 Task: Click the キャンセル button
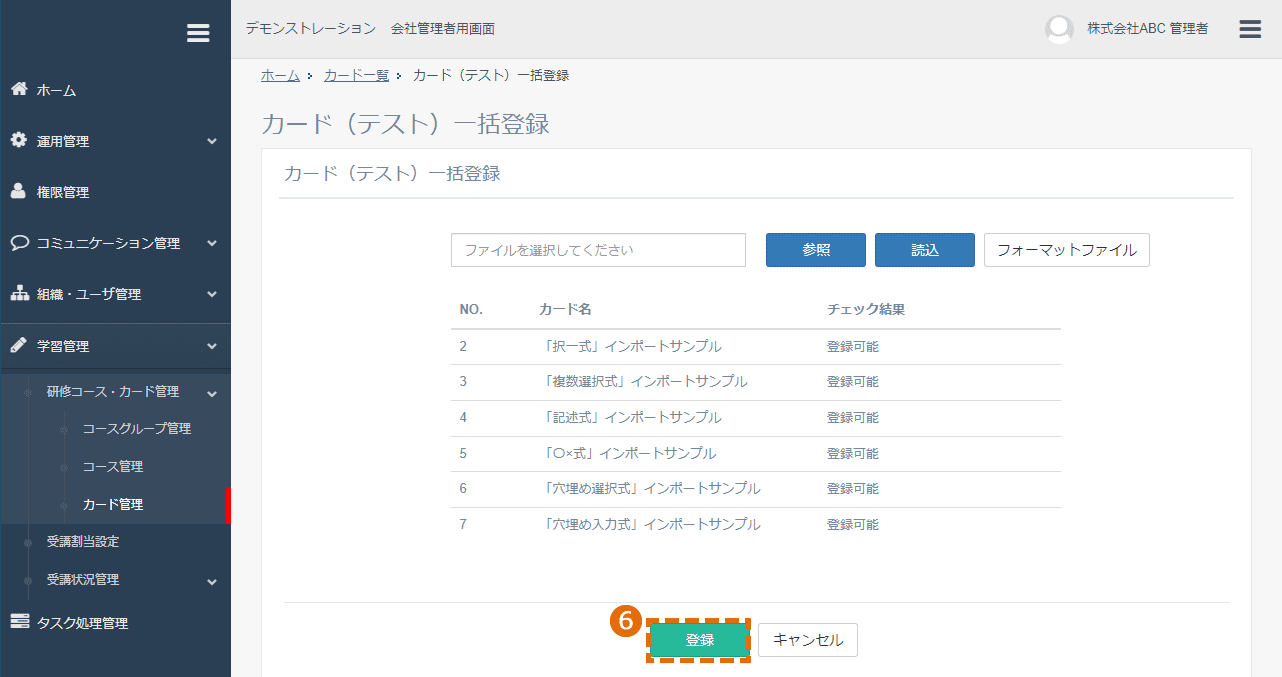click(x=808, y=640)
